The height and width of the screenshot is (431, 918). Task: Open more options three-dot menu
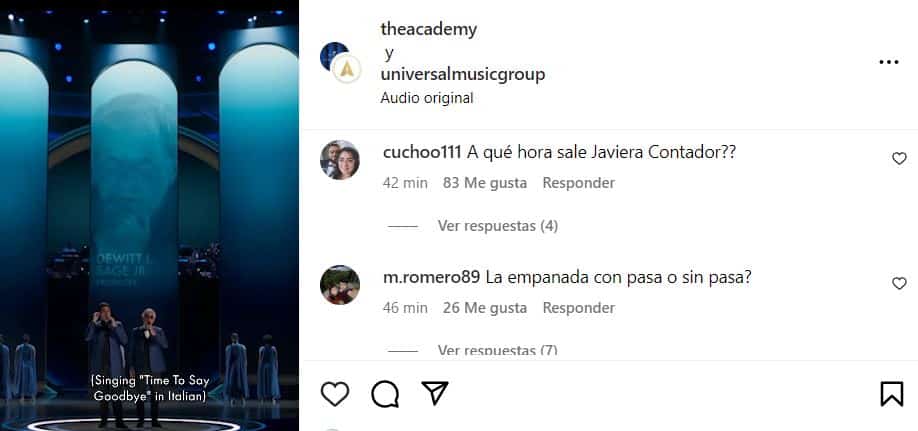889,62
